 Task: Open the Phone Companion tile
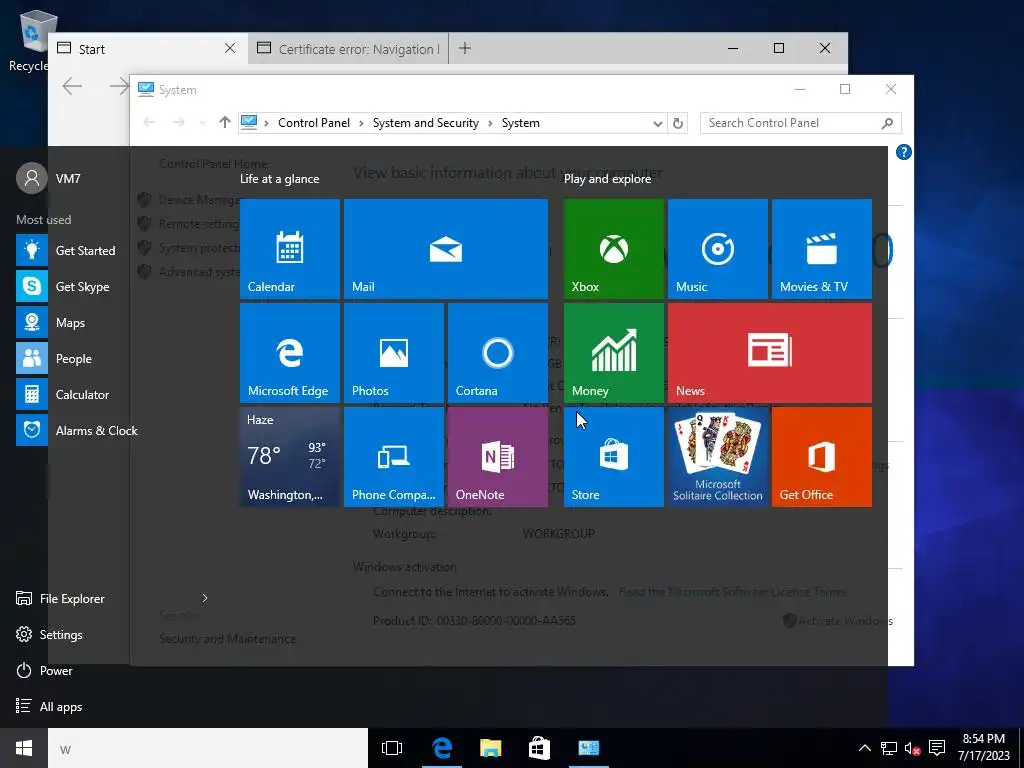click(394, 456)
